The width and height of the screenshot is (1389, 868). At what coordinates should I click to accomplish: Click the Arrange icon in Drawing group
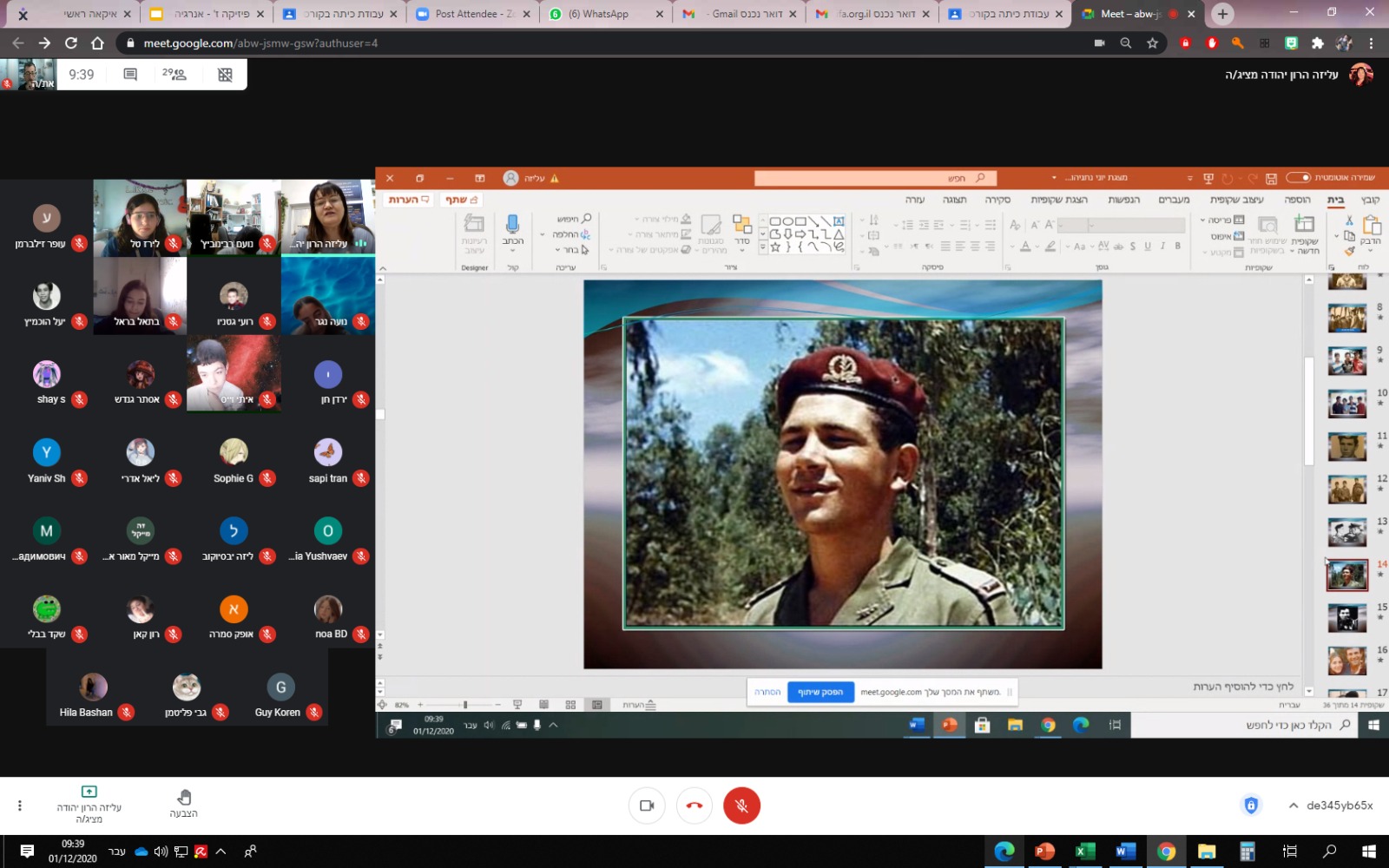[742, 225]
